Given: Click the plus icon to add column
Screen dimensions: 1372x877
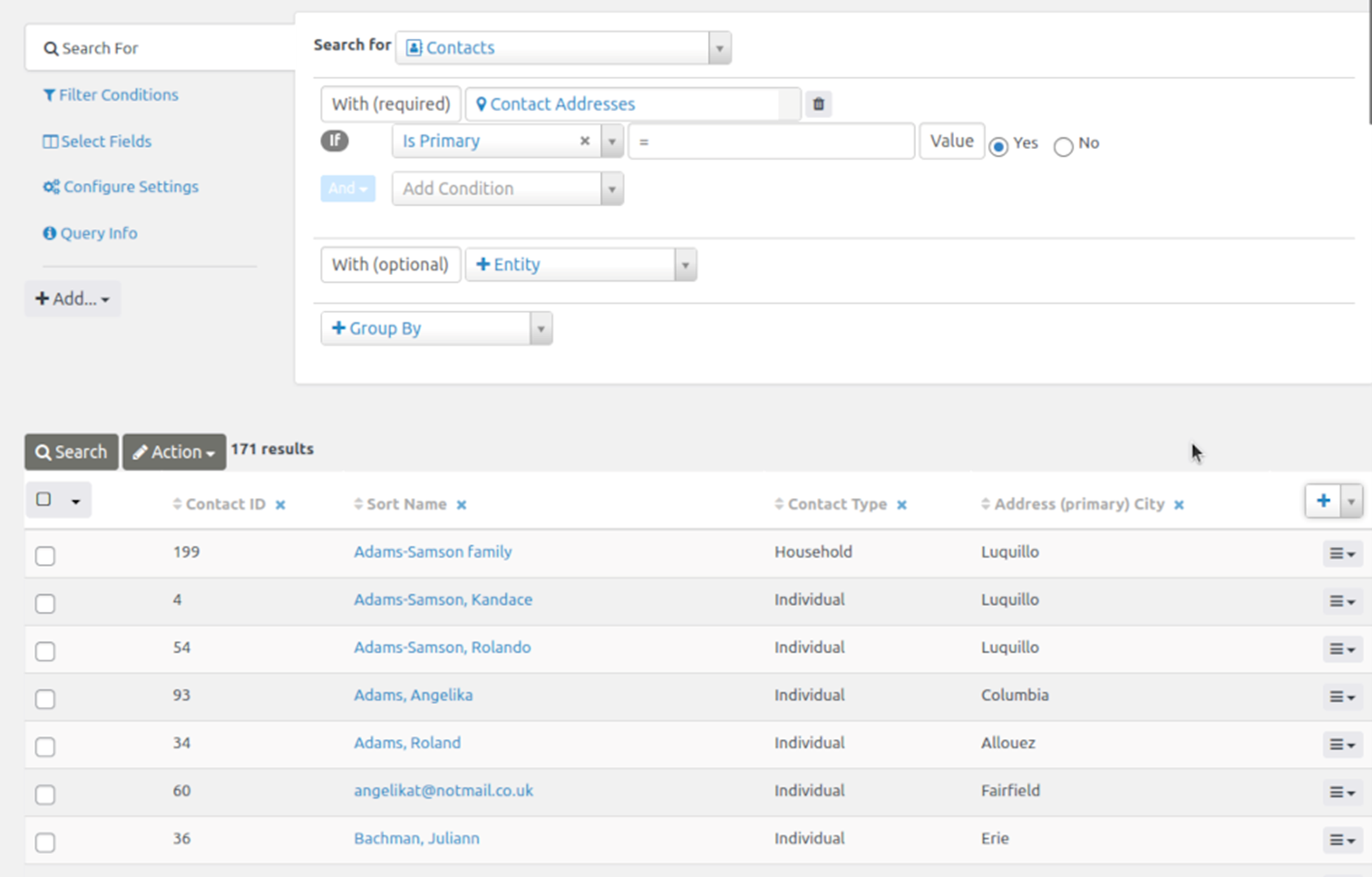Looking at the screenshot, I should coord(1323,501).
